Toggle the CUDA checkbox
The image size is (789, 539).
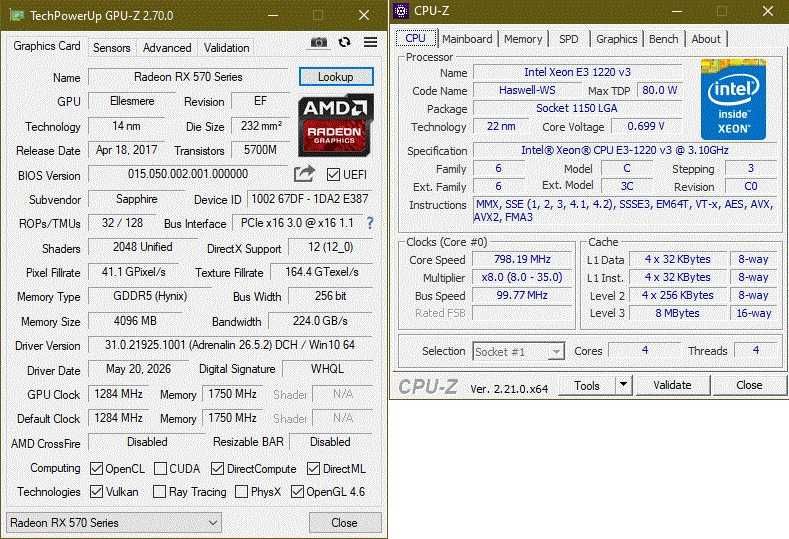point(160,469)
